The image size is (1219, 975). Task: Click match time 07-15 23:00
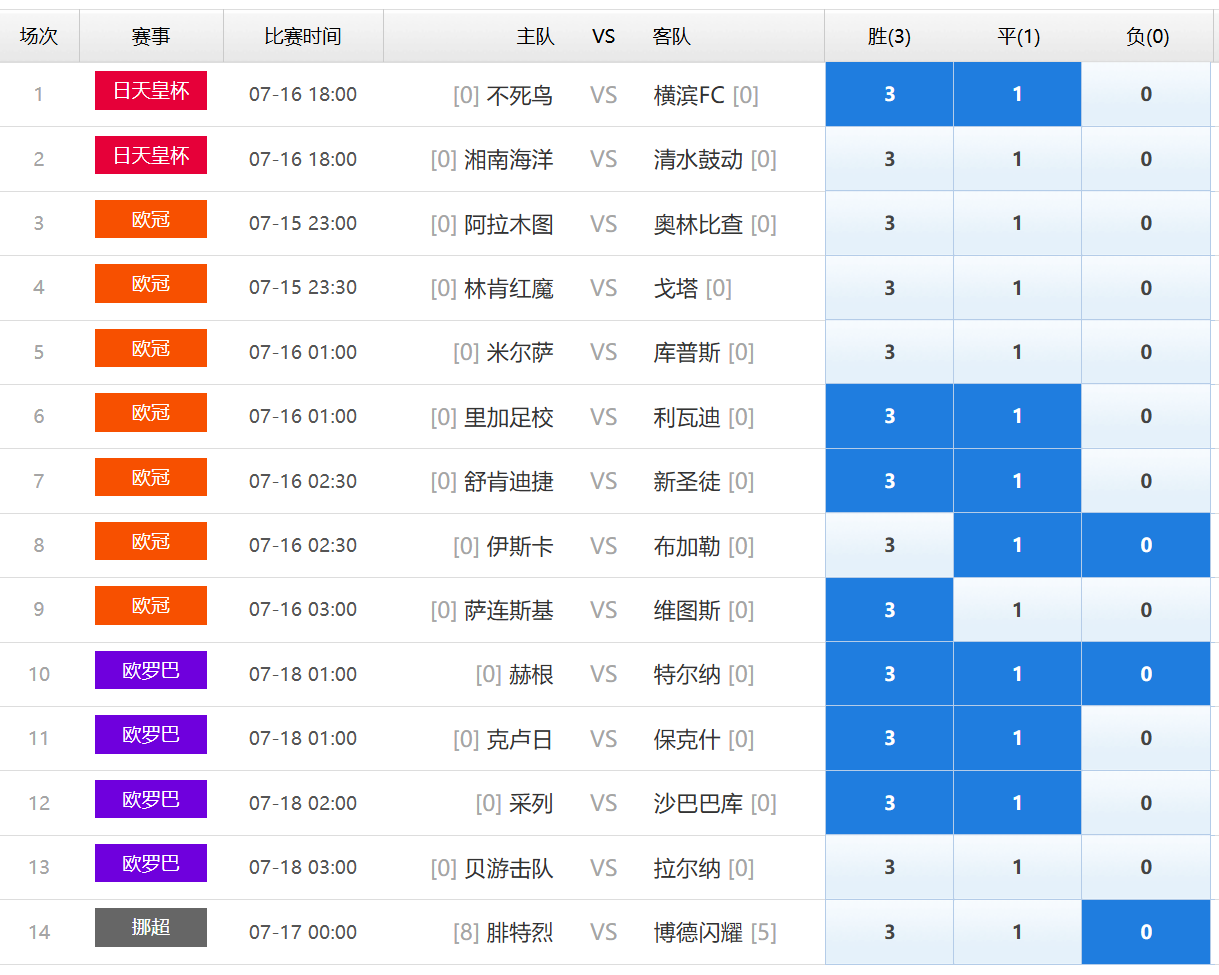[303, 224]
